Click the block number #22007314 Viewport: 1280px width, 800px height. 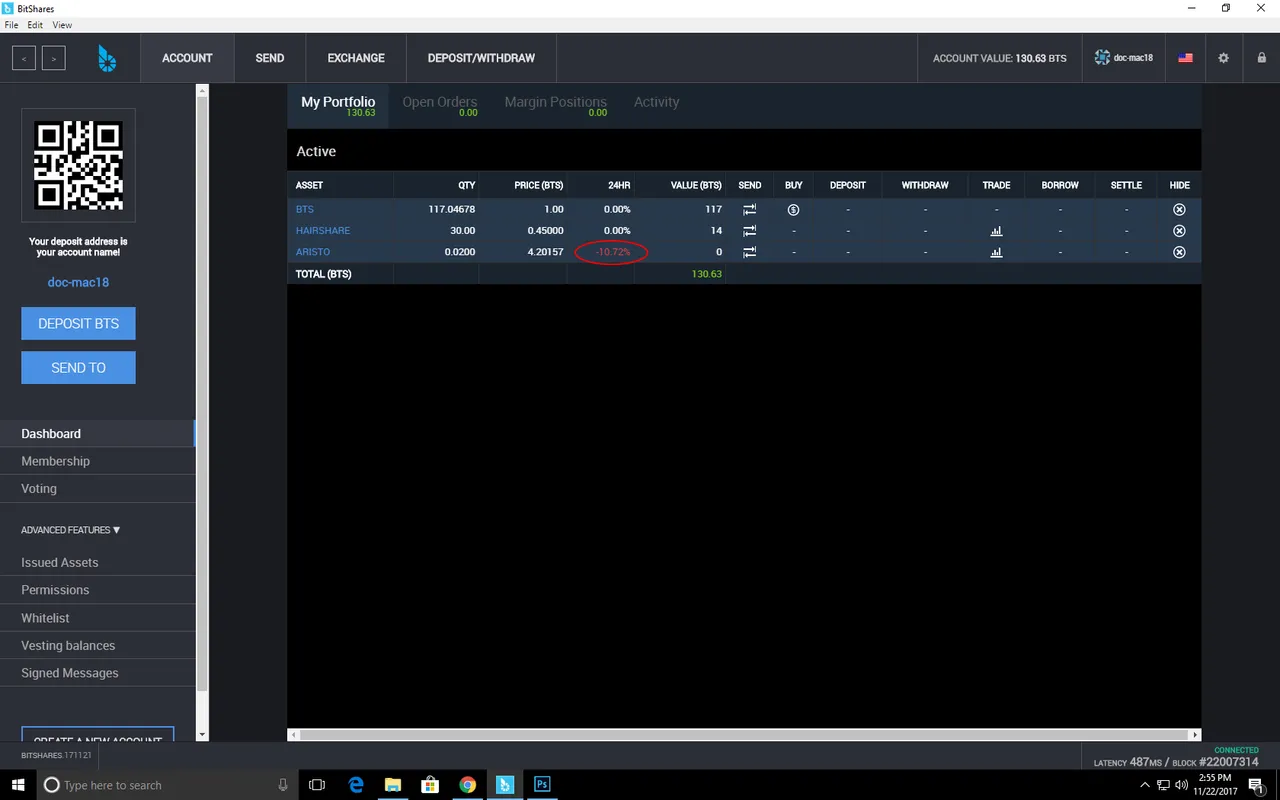pyautogui.click(x=1229, y=762)
